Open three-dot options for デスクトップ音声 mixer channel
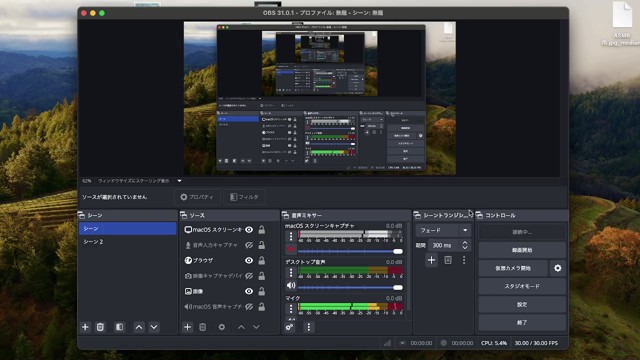Screen dimensions: 640x360 (291, 272)
